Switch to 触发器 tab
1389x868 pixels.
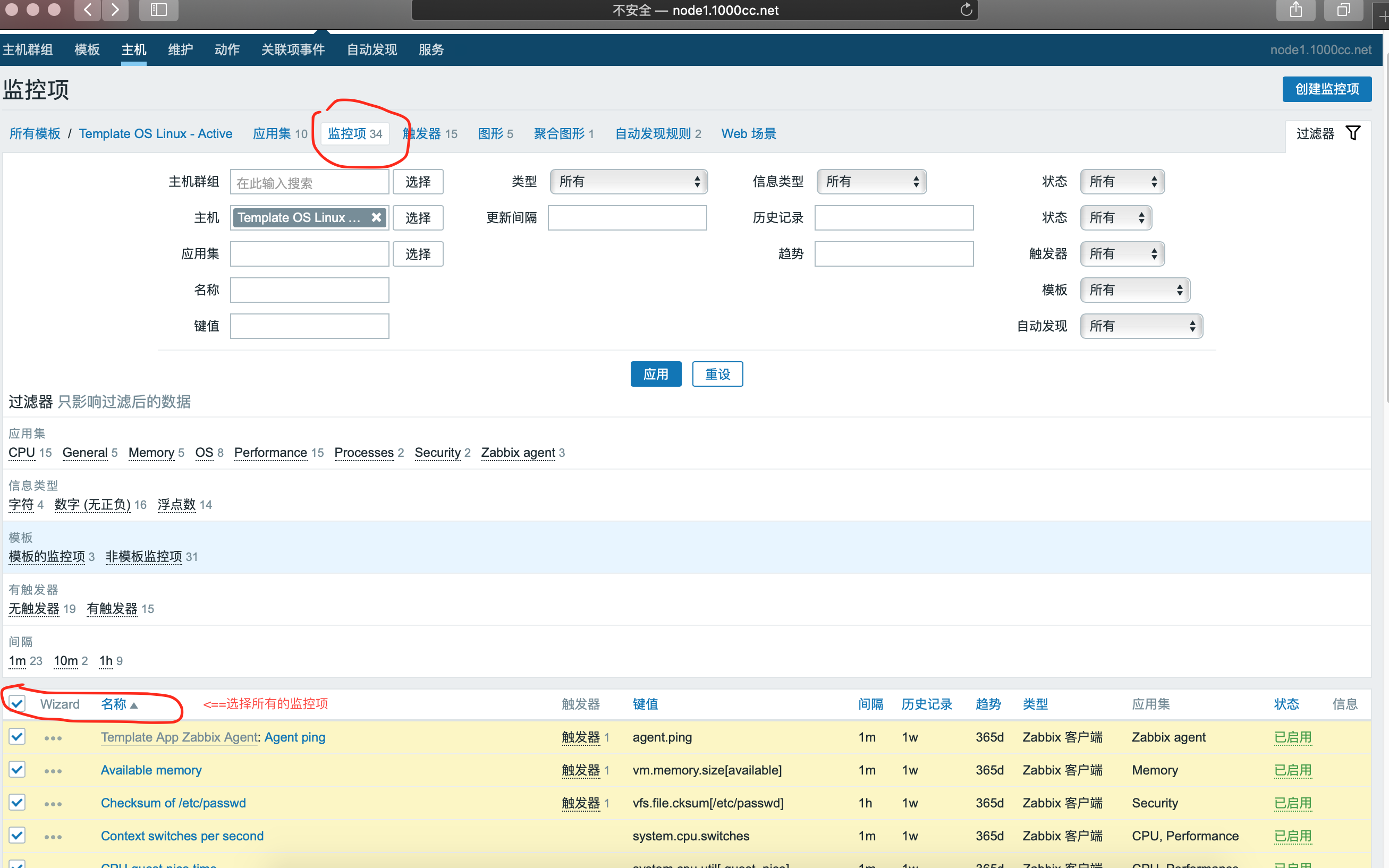[x=430, y=134]
